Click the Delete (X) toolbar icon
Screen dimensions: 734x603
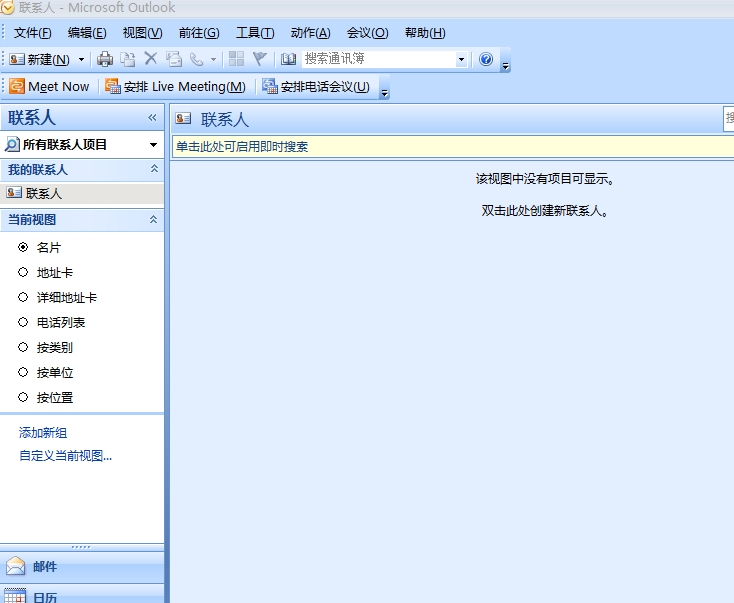pyautogui.click(x=151, y=60)
